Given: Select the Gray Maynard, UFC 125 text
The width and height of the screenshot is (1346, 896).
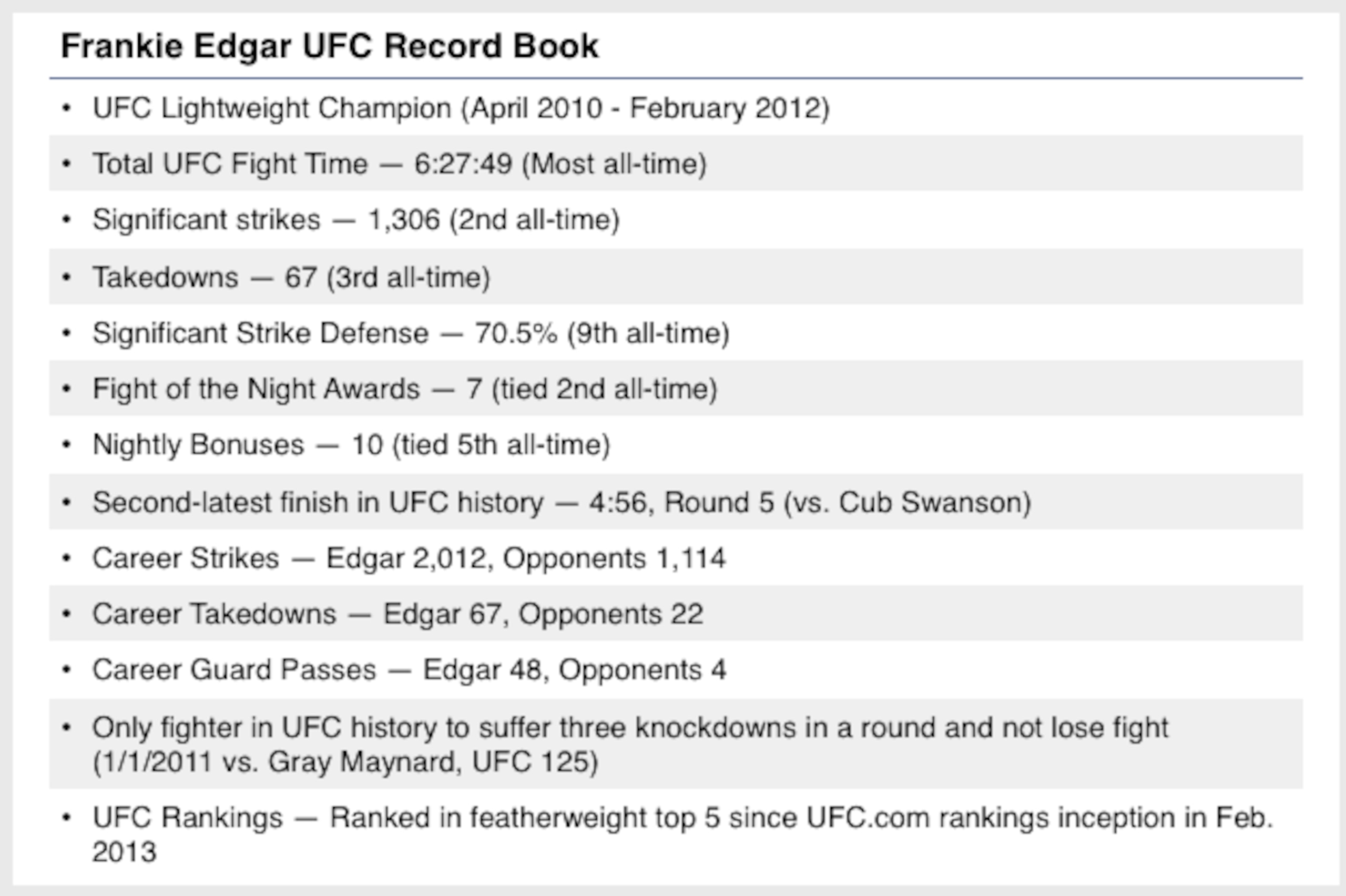Looking at the screenshot, I should [433, 762].
